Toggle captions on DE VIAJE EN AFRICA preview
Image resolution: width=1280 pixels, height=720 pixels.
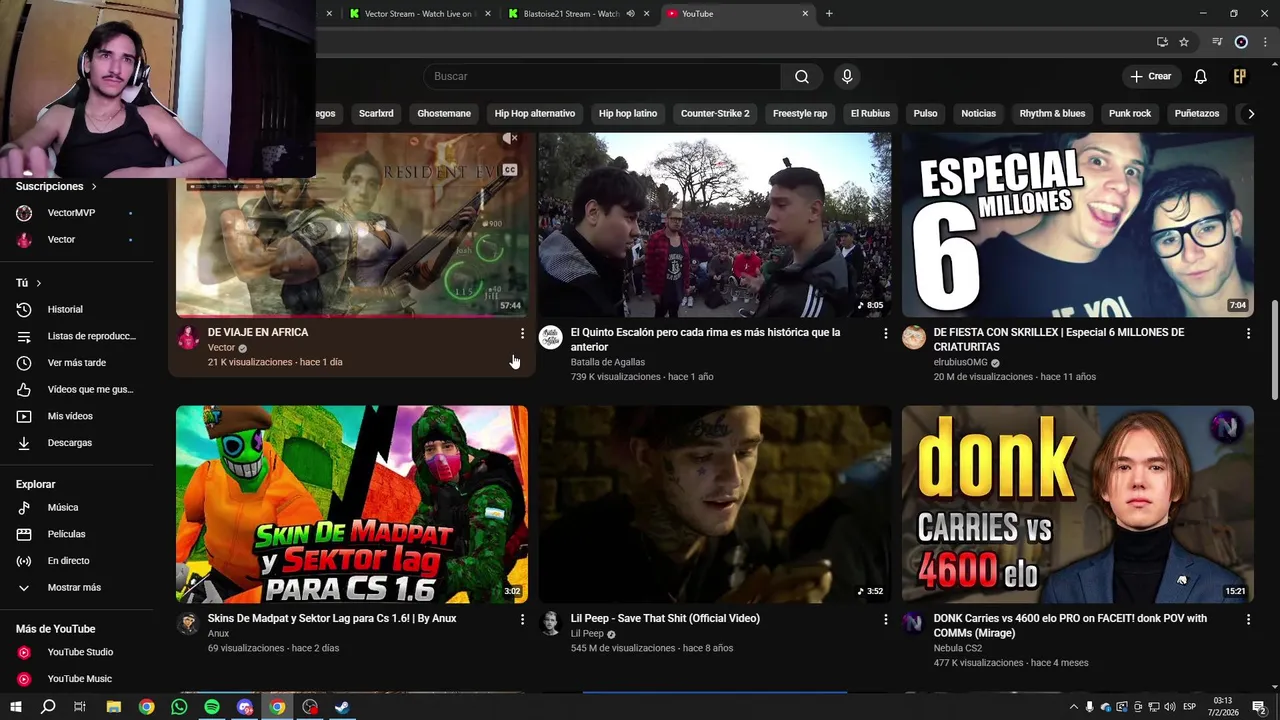click(x=510, y=170)
